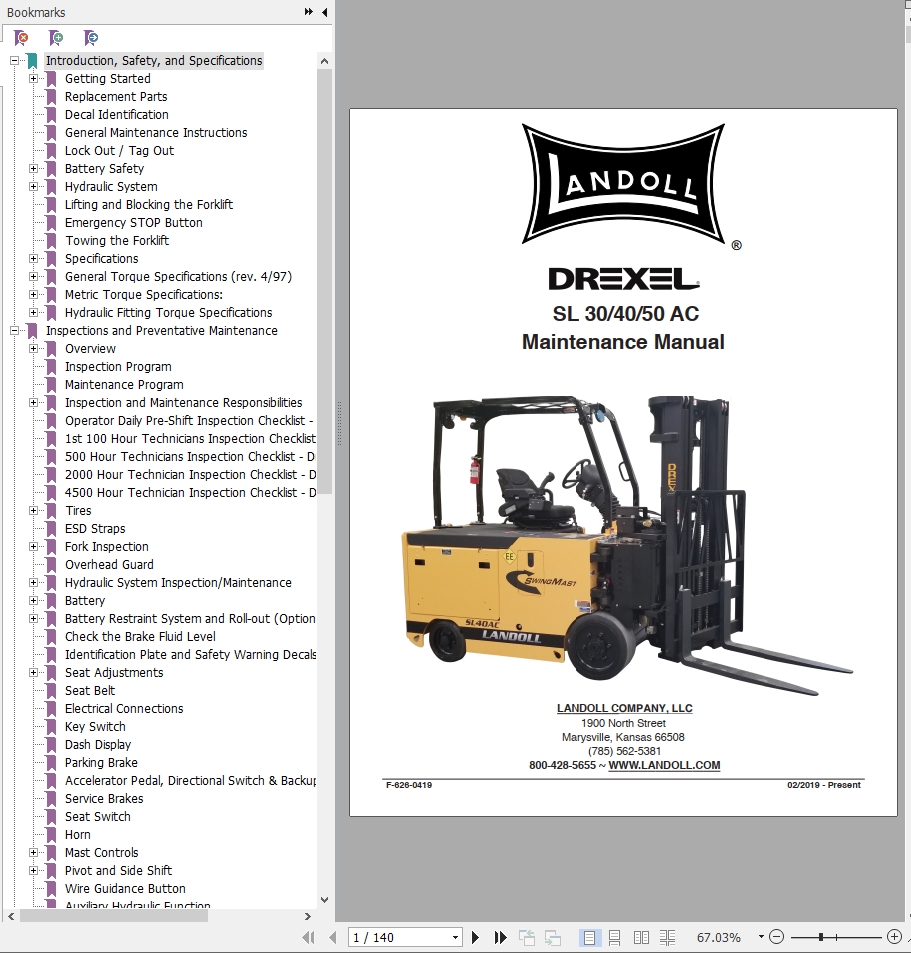
Task: Open the Dash Display bookmark
Action: [x=98, y=745]
